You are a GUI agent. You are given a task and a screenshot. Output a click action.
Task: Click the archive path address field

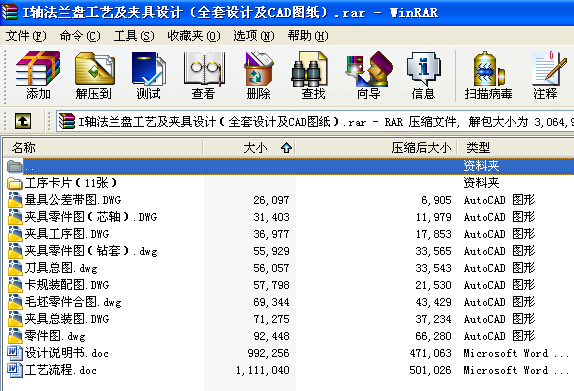pyautogui.click(x=315, y=121)
